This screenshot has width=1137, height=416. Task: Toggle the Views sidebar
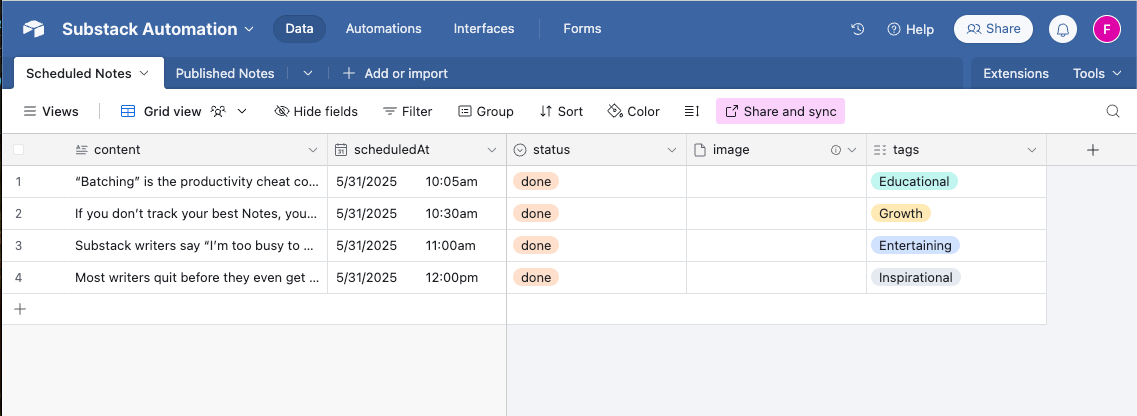[x=51, y=111]
